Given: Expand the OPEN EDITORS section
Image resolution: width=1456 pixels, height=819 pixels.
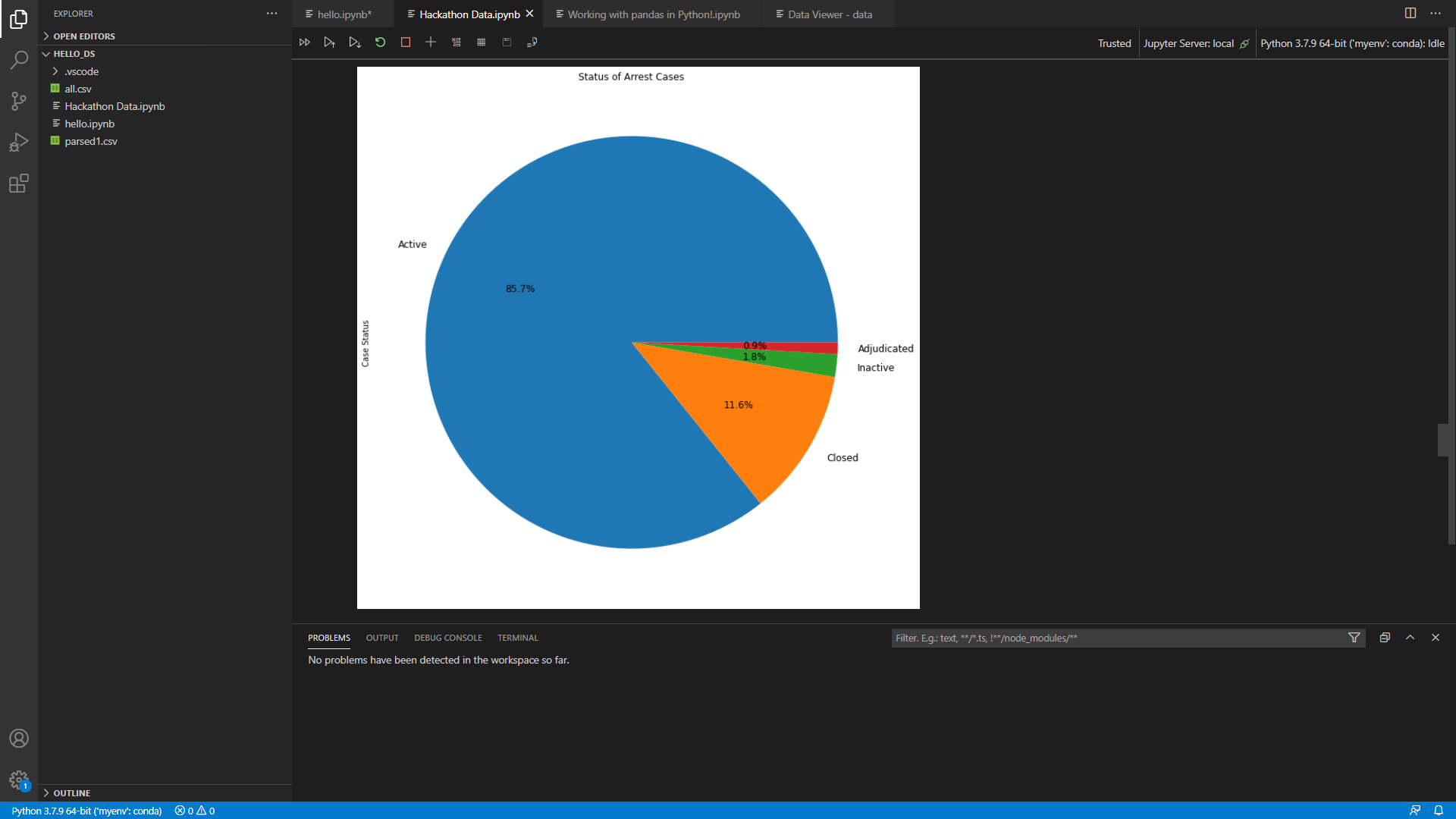Looking at the screenshot, I should tap(83, 36).
